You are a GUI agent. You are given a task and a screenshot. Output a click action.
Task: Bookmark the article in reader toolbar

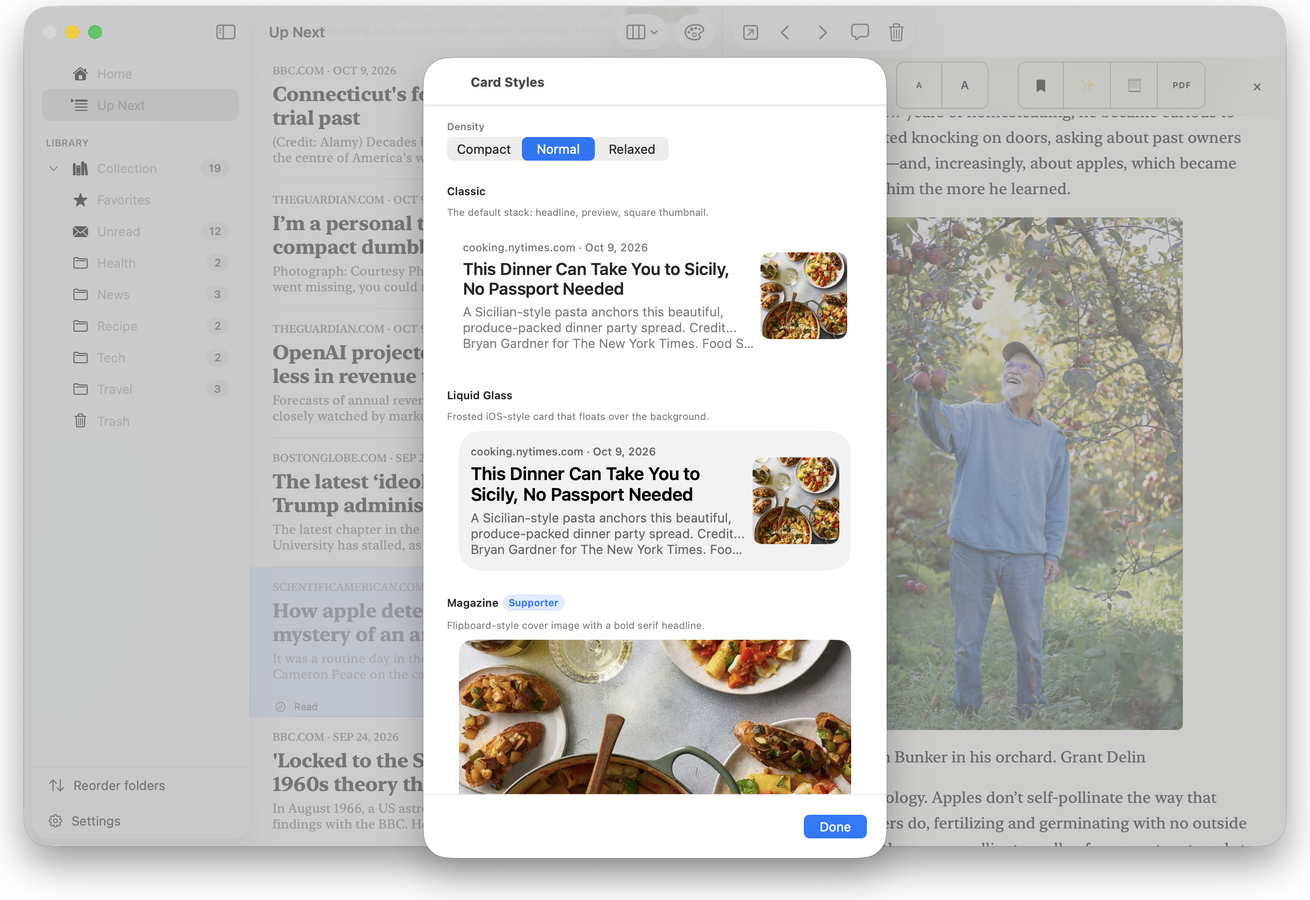pos(1041,86)
